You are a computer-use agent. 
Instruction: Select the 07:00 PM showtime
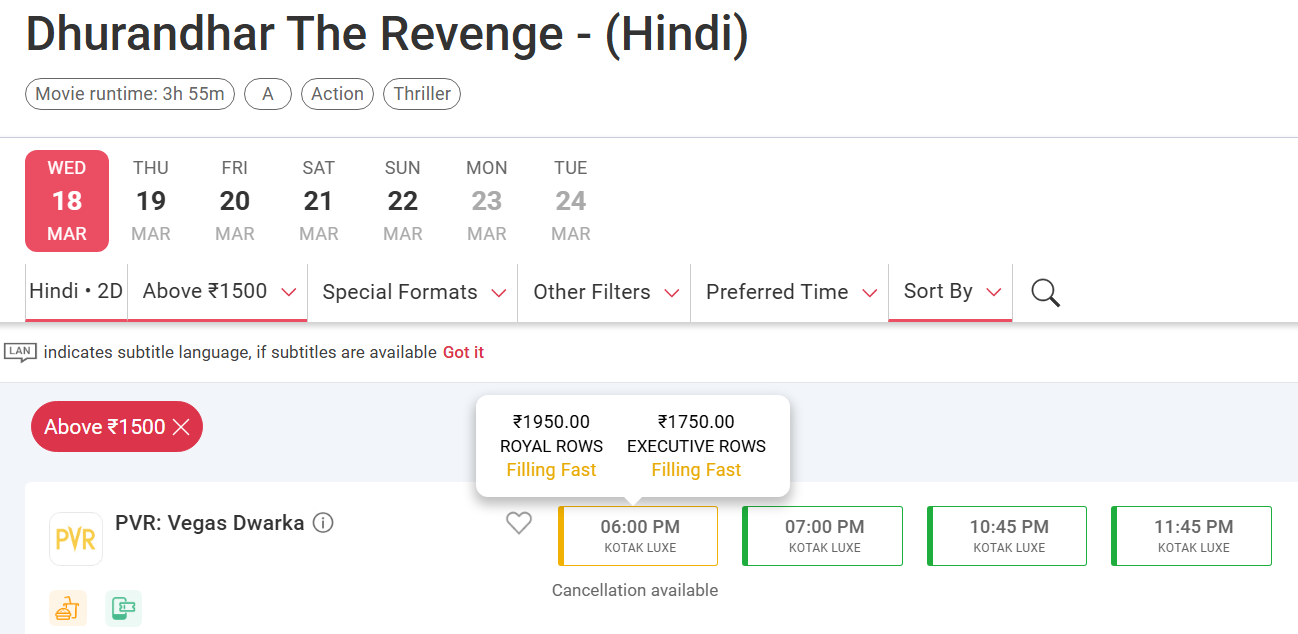tap(823, 536)
